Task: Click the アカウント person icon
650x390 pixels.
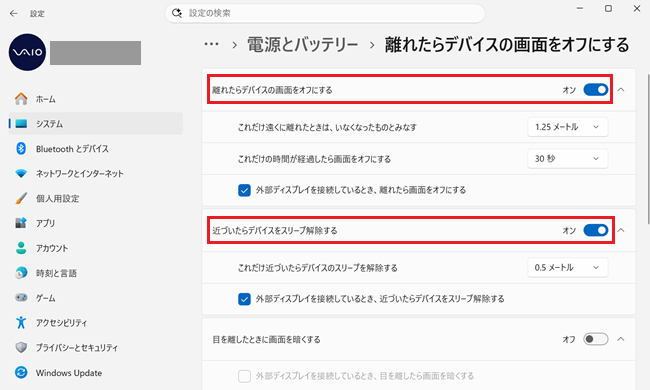Action: tap(21, 248)
